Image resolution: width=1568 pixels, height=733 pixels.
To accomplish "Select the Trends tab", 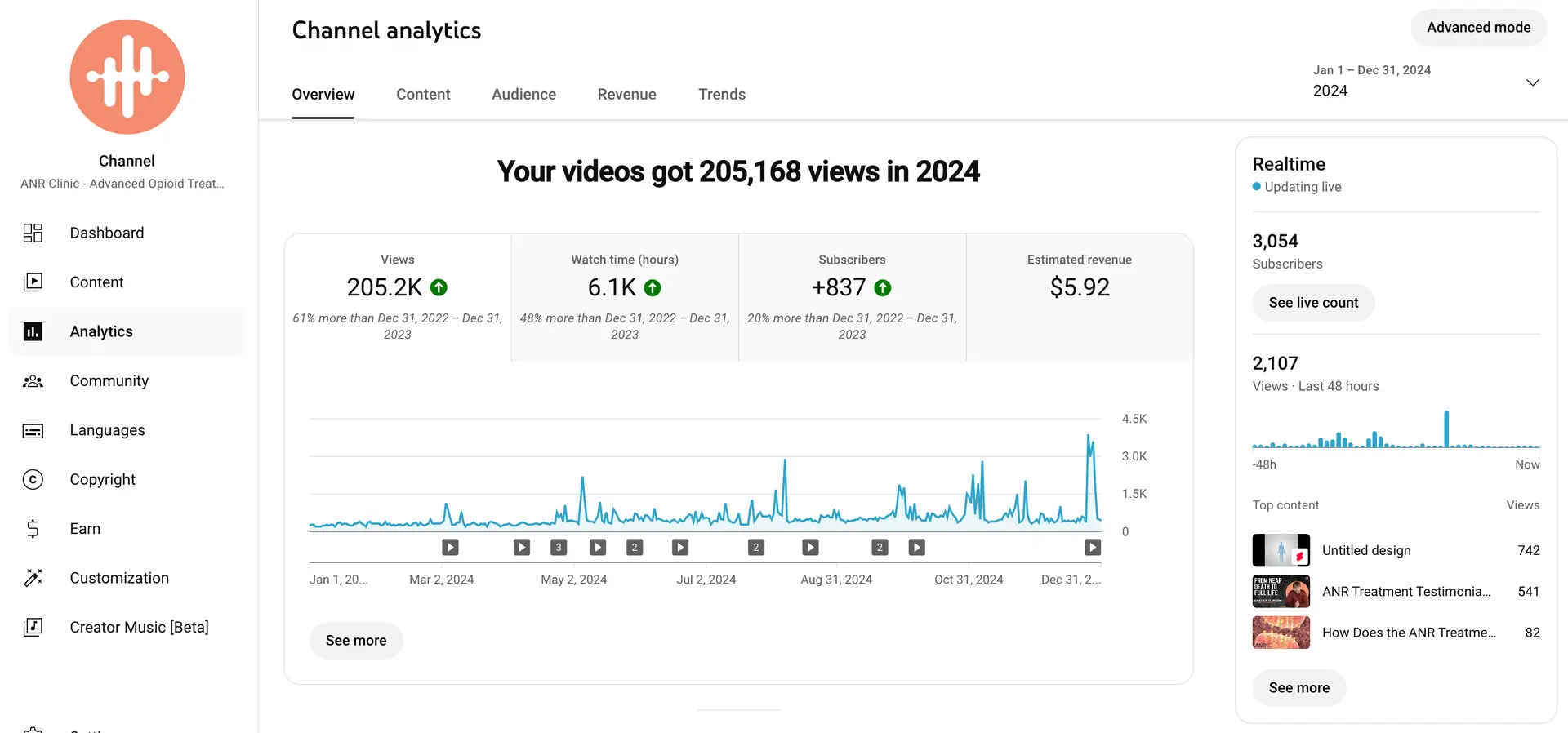I will [x=721, y=95].
